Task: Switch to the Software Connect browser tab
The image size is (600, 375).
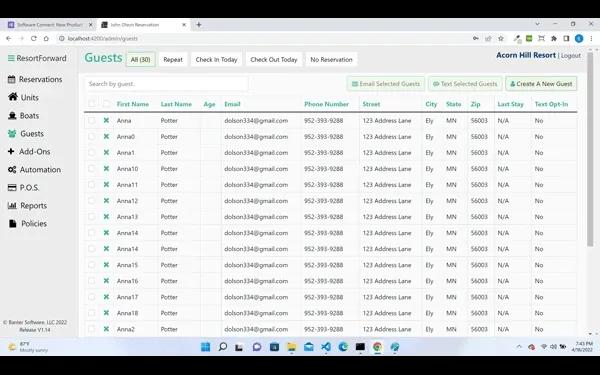Action: pyautogui.click(x=50, y=24)
